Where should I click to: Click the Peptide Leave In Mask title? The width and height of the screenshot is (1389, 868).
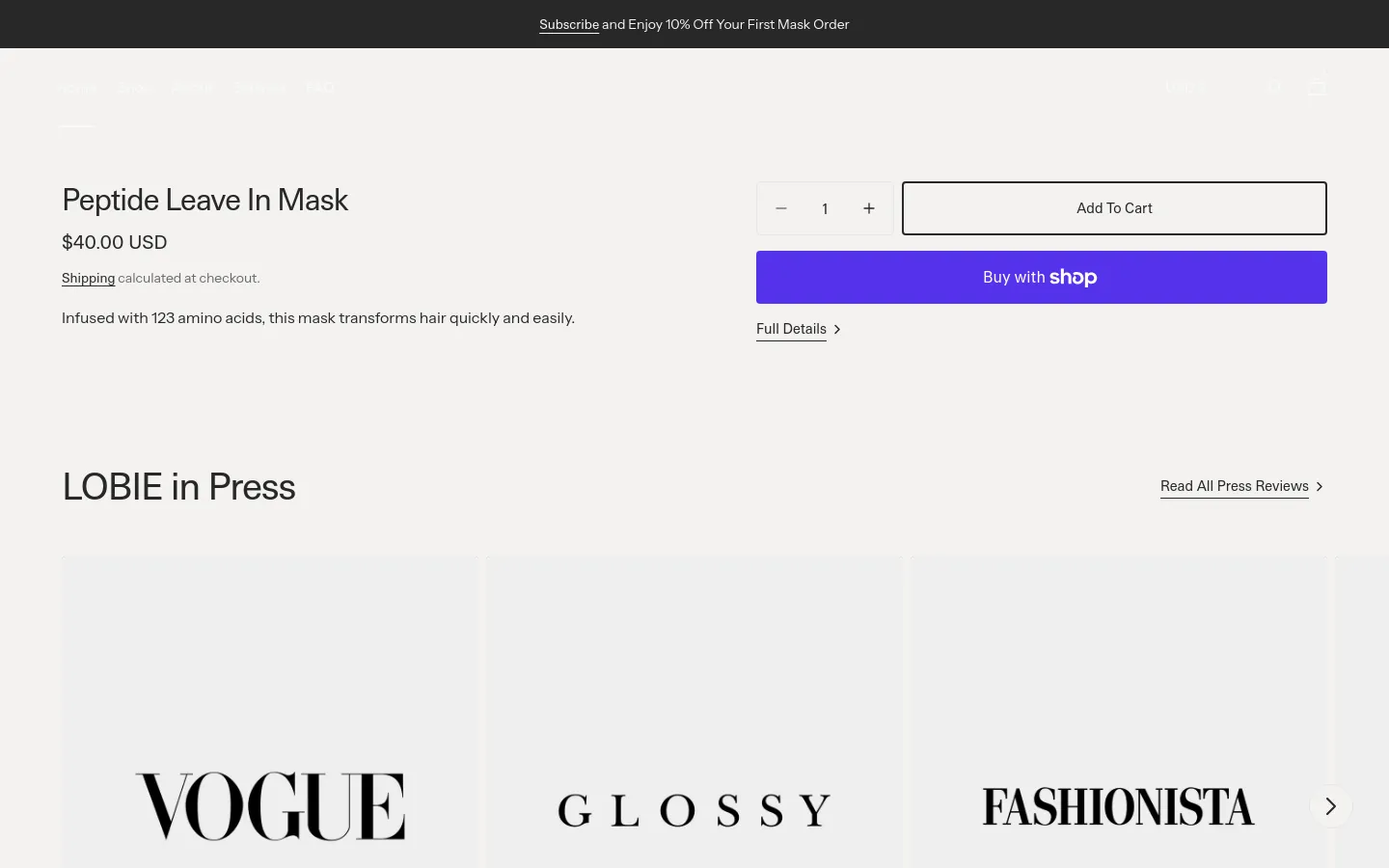click(x=204, y=200)
